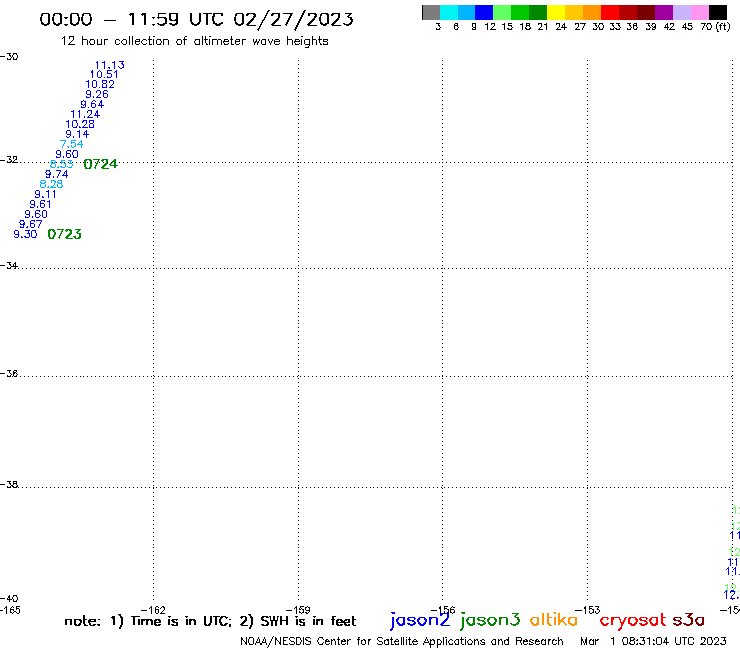Screen dimensions: 740x650
Task: Click the latitude axis label -36
Action: coord(9,374)
